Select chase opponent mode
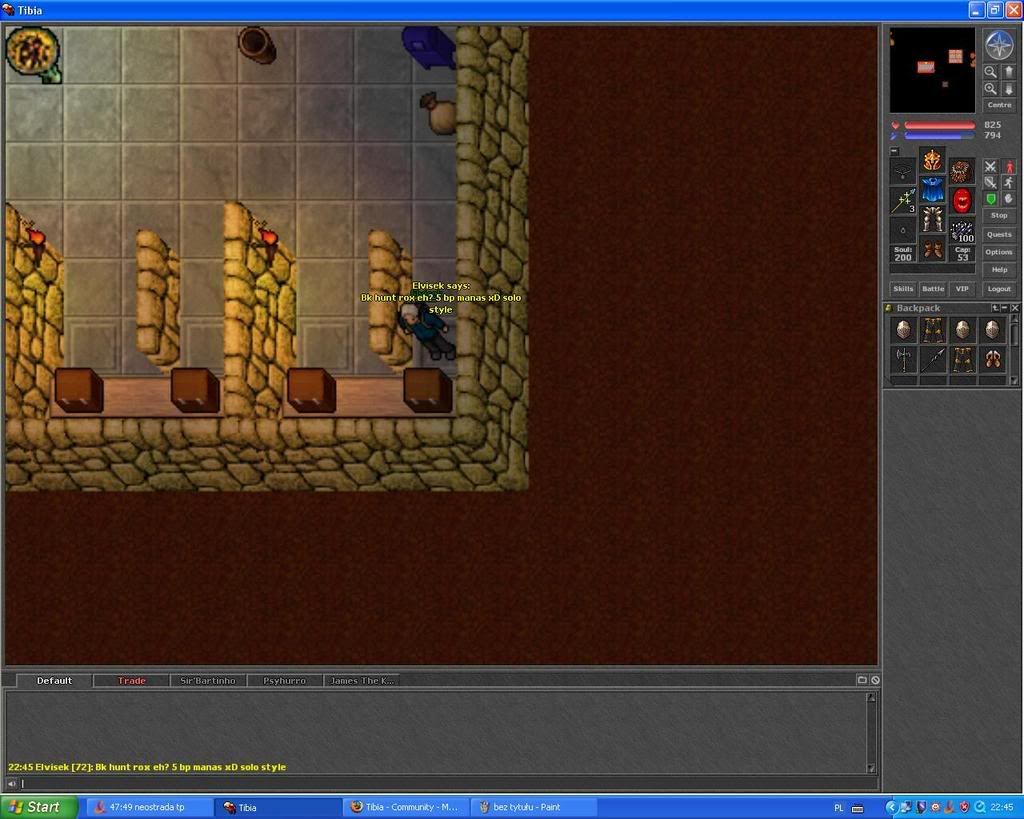The image size is (1024, 819). pos(1009,183)
